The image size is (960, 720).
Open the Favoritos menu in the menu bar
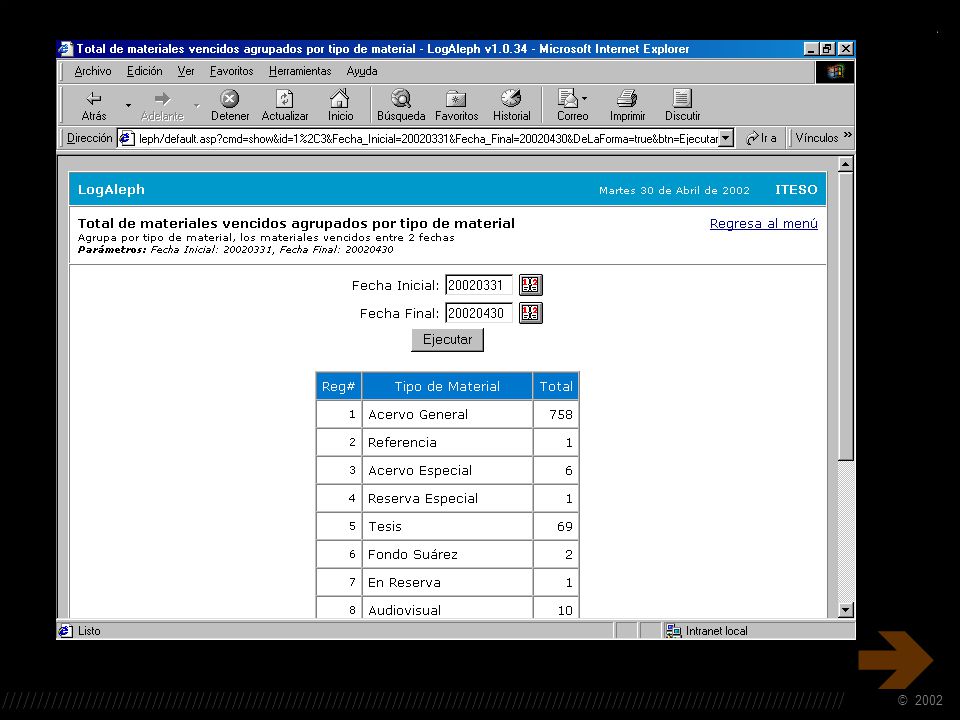(231, 71)
